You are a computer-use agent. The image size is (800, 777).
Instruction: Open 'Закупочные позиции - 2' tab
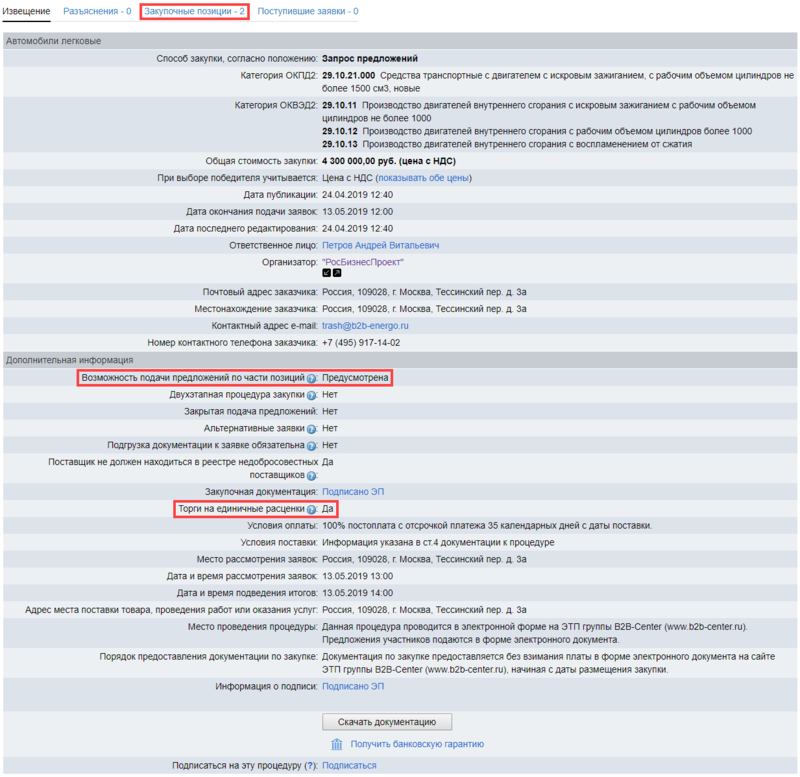[194, 11]
